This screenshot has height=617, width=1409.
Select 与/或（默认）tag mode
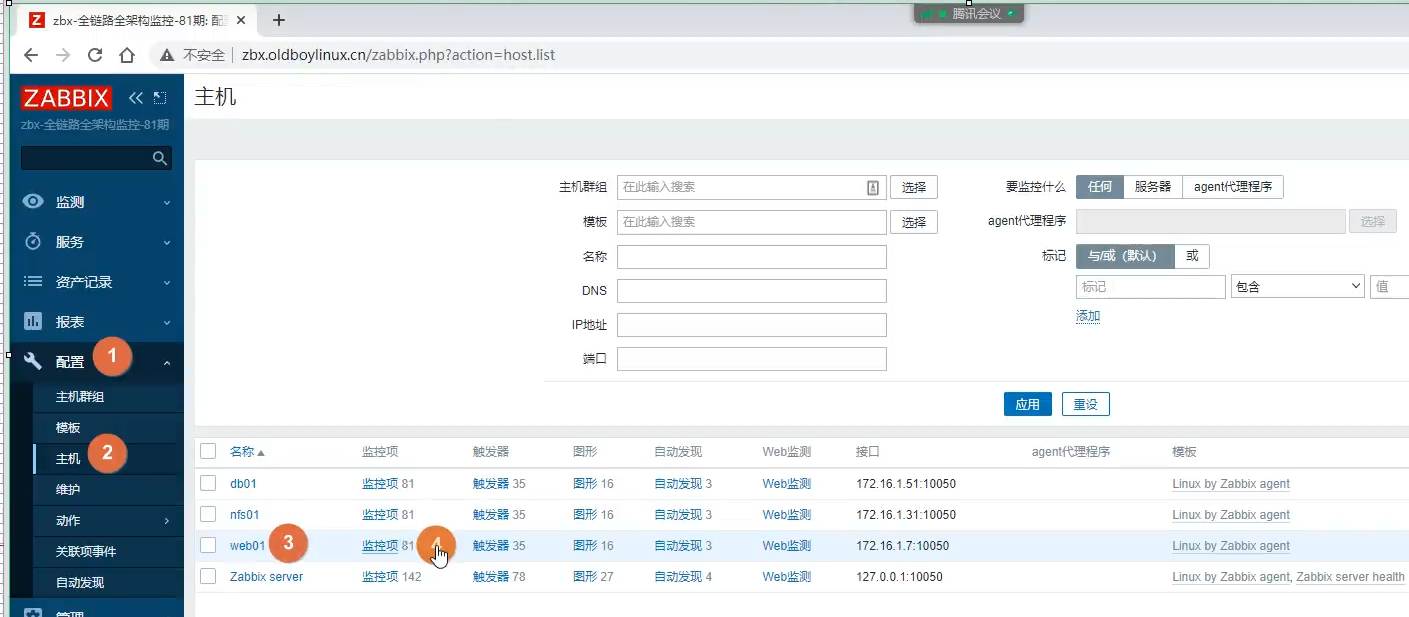(1125, 256)
